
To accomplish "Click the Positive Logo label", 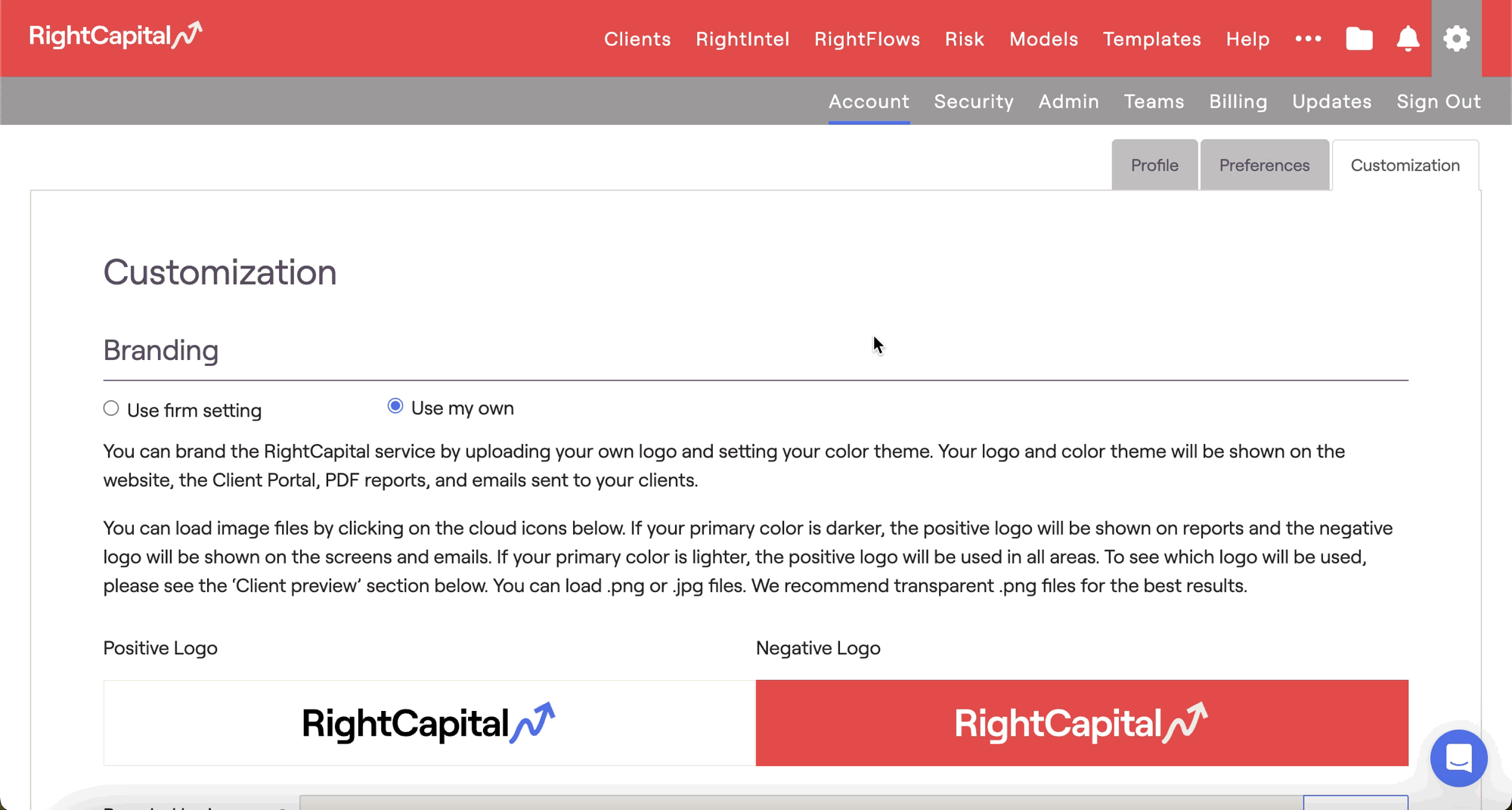I will click(160, 648).
